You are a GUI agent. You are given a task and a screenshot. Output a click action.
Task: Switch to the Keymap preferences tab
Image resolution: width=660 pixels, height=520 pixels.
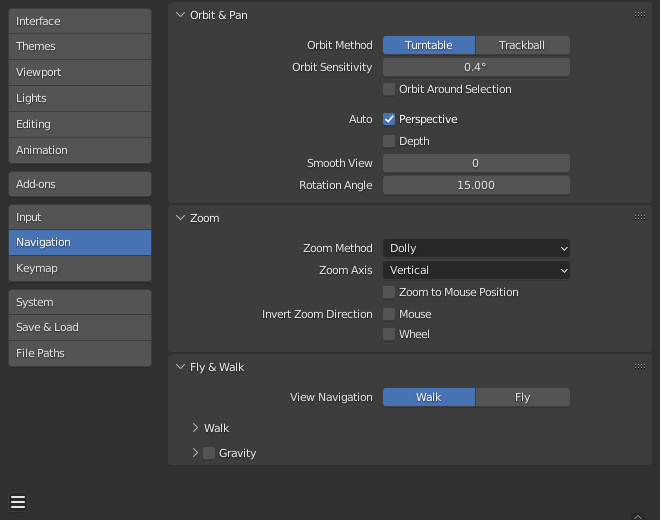point(80,268)
